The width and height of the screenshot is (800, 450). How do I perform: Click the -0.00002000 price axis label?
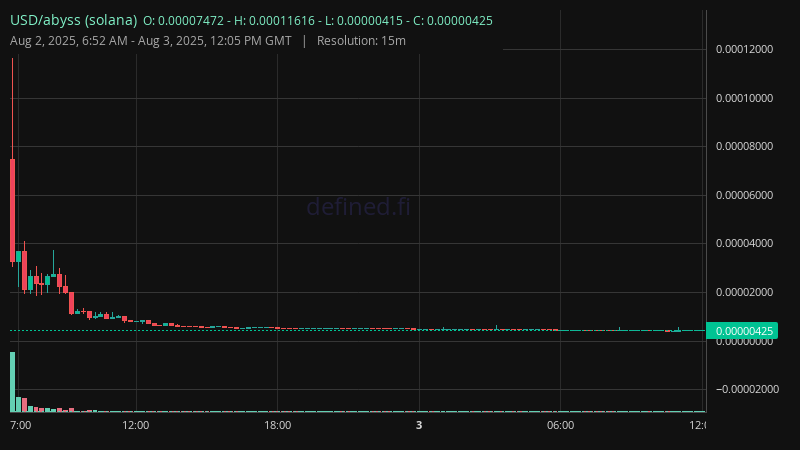747,389
